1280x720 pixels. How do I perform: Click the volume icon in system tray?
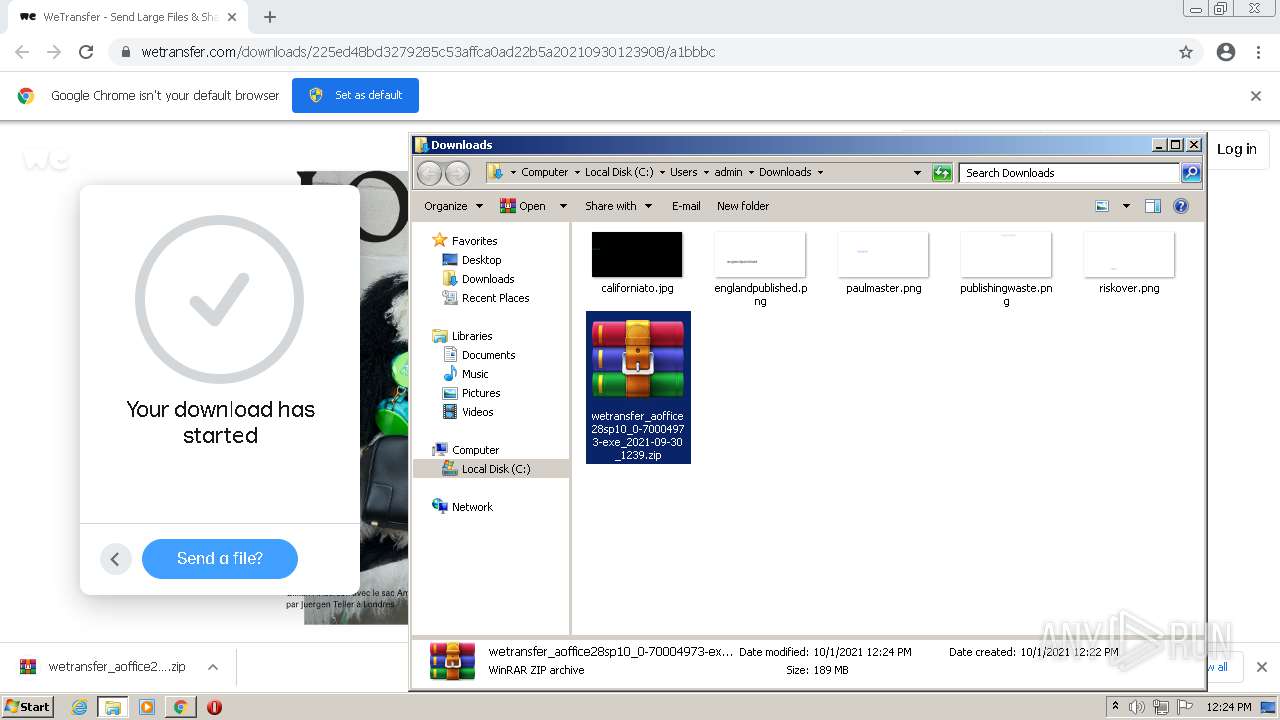[x=1137, y=707]
